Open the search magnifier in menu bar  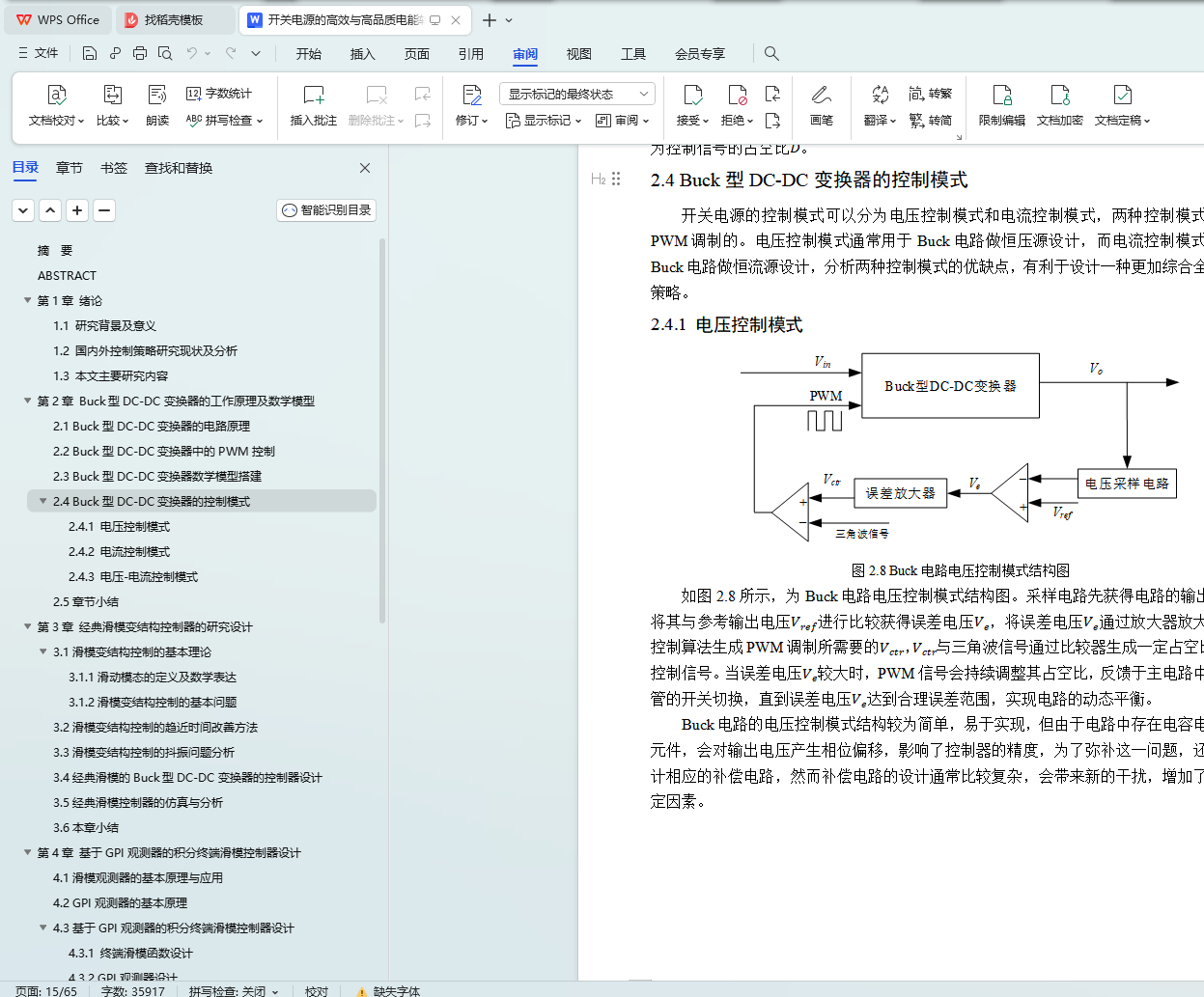[771, 53]
